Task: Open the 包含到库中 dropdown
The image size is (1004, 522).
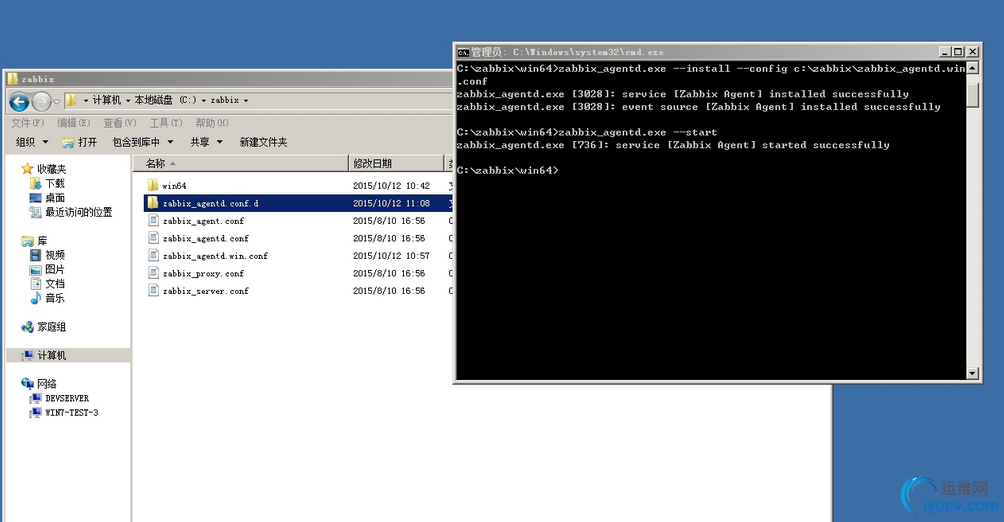Action: (143, 142)
